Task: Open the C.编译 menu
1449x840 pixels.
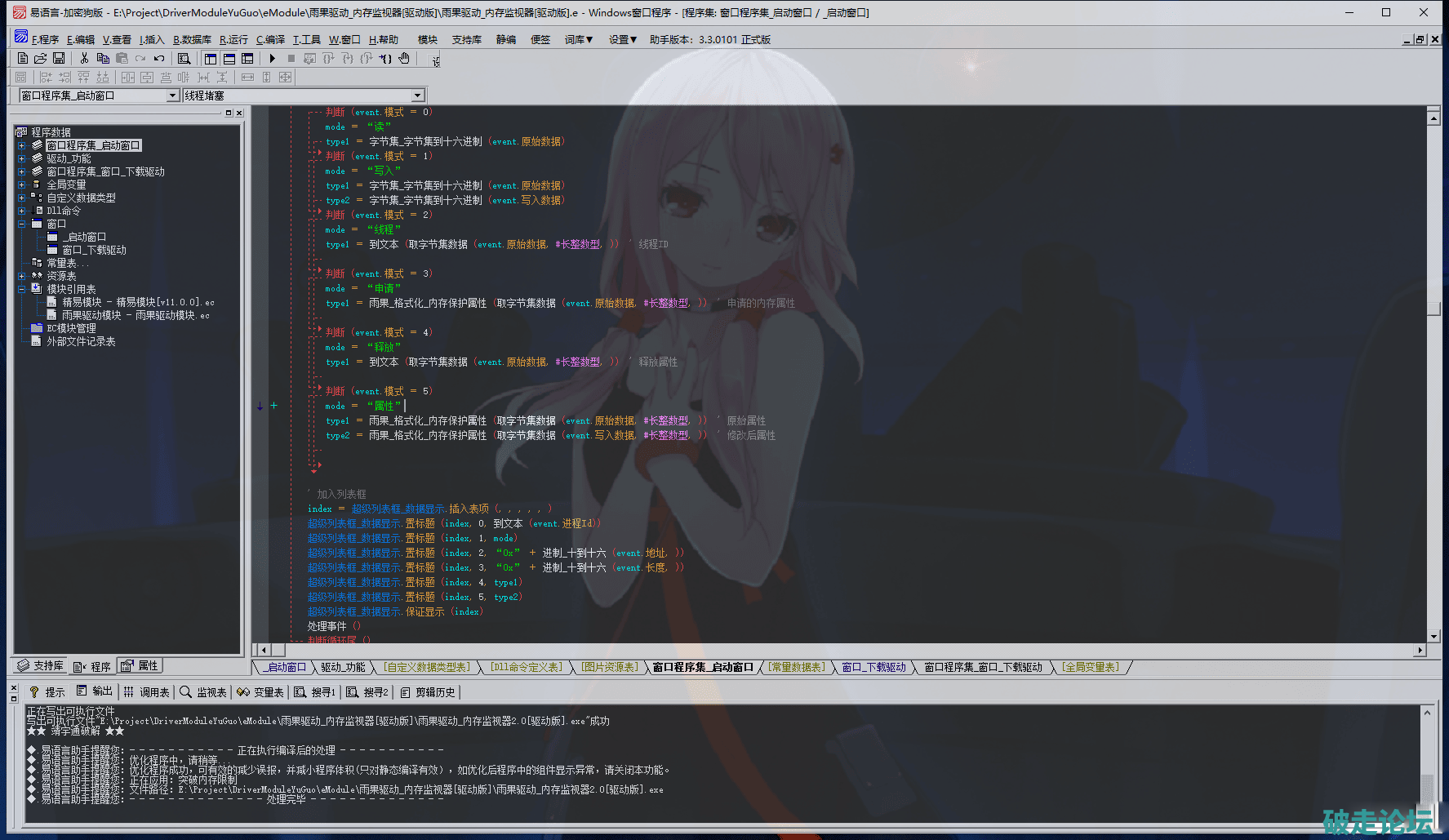Action: [270, 39]
